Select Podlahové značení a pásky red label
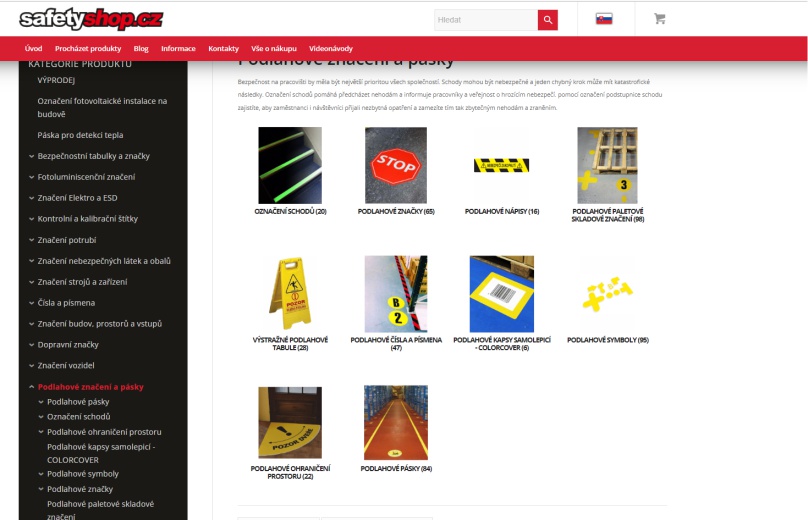Image resolution: width=808 pixels, height=520 pixels. 91,387
